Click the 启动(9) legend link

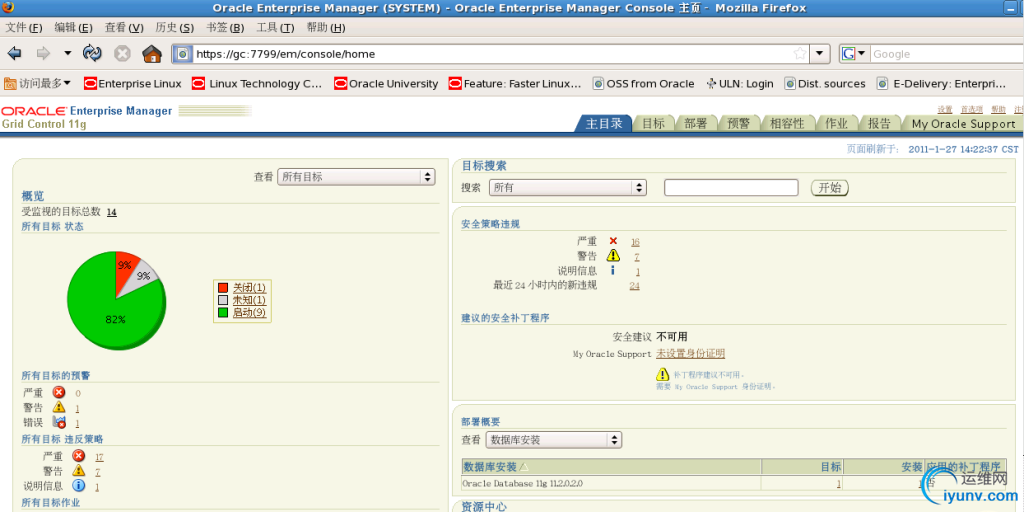coord(249,312)
